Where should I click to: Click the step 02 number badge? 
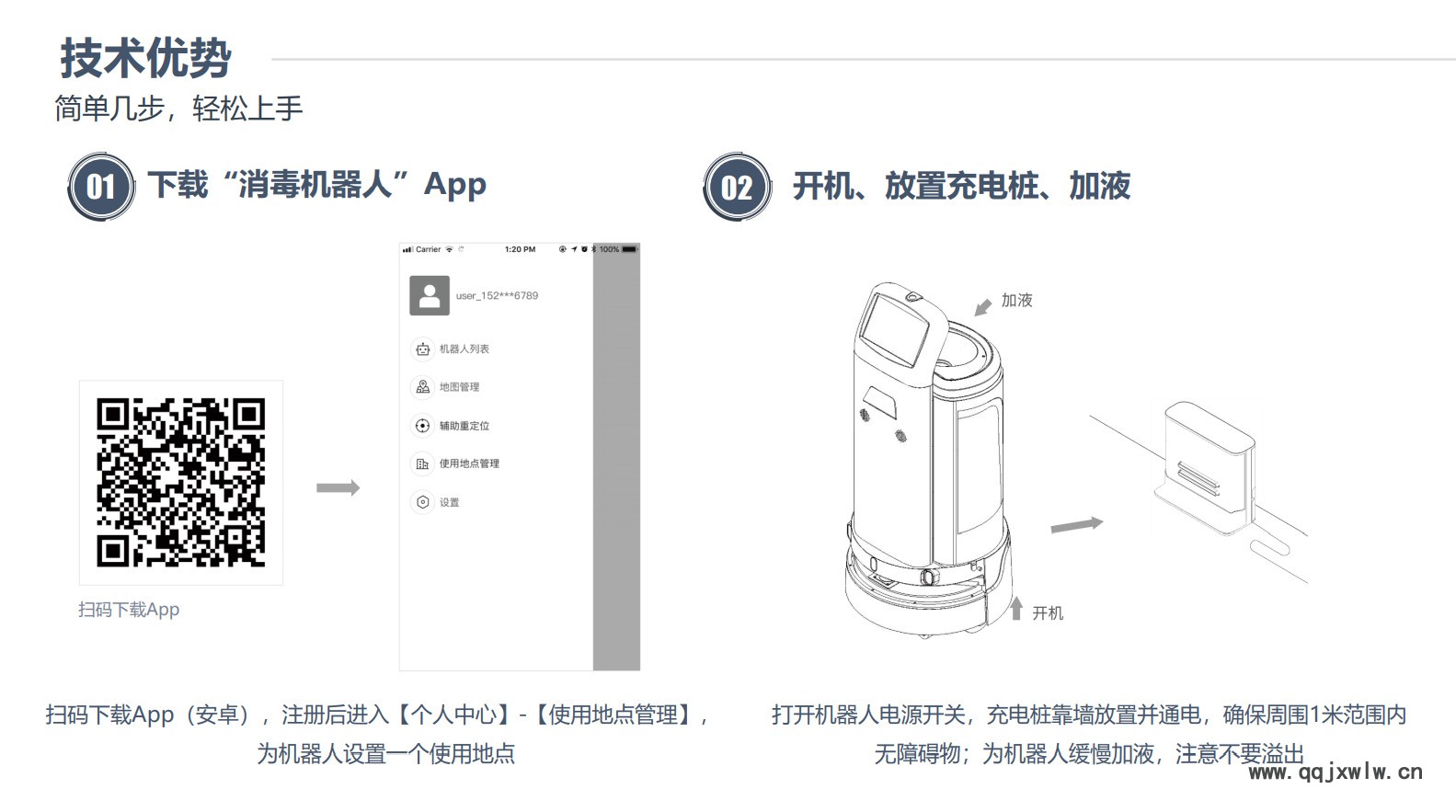point(737,187)
